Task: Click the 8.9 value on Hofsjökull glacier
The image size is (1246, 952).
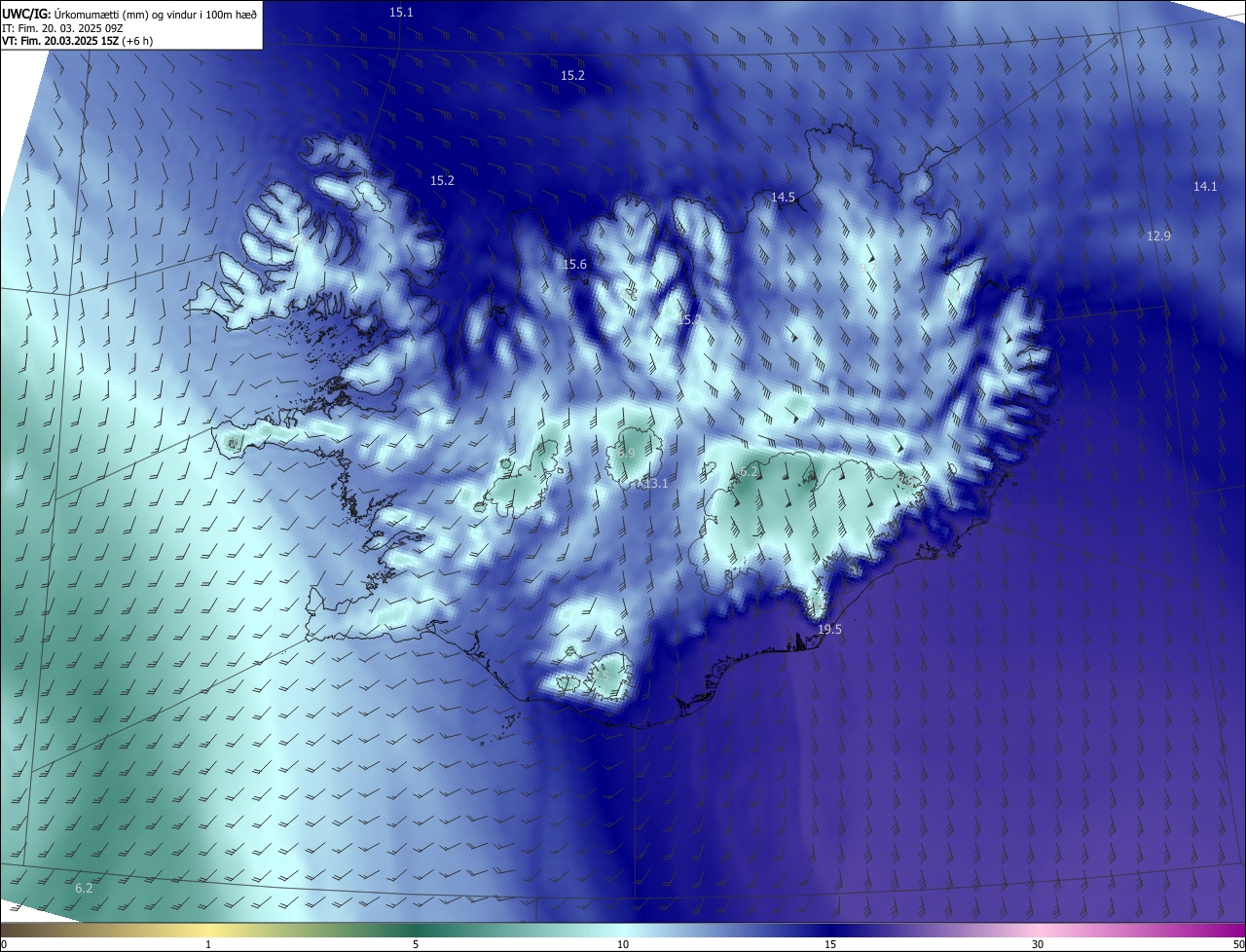Action: pyautogui.click(x=626, y=454)
